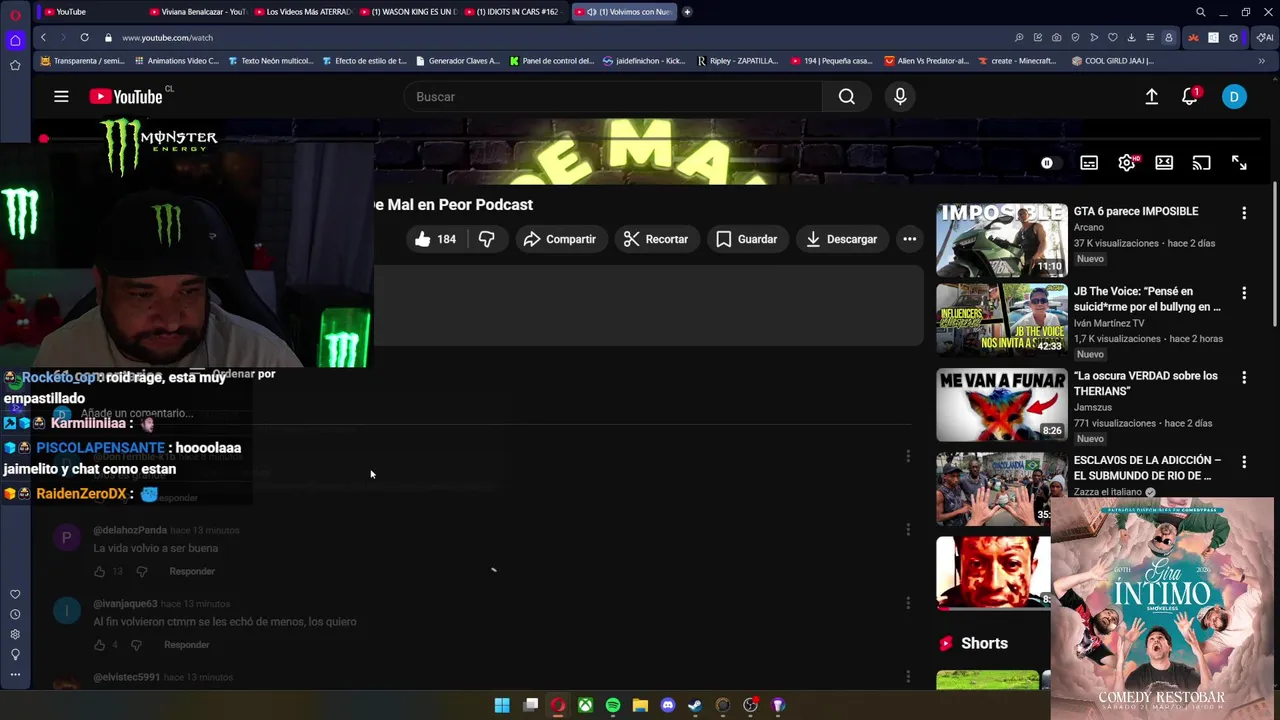Go to the YouTube home logo

point(125,97)
